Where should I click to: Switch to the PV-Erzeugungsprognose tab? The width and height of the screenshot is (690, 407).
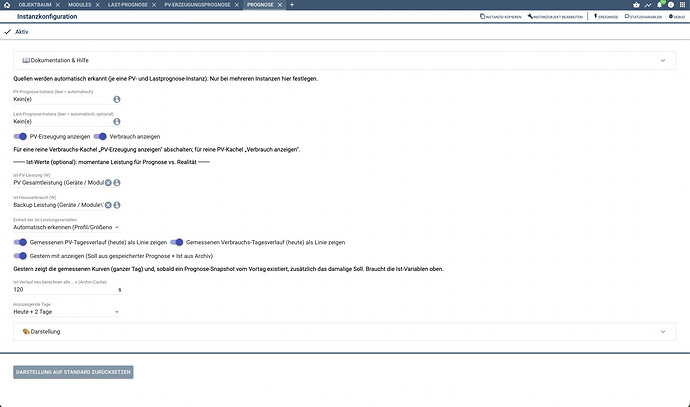(x=197, y=5)
